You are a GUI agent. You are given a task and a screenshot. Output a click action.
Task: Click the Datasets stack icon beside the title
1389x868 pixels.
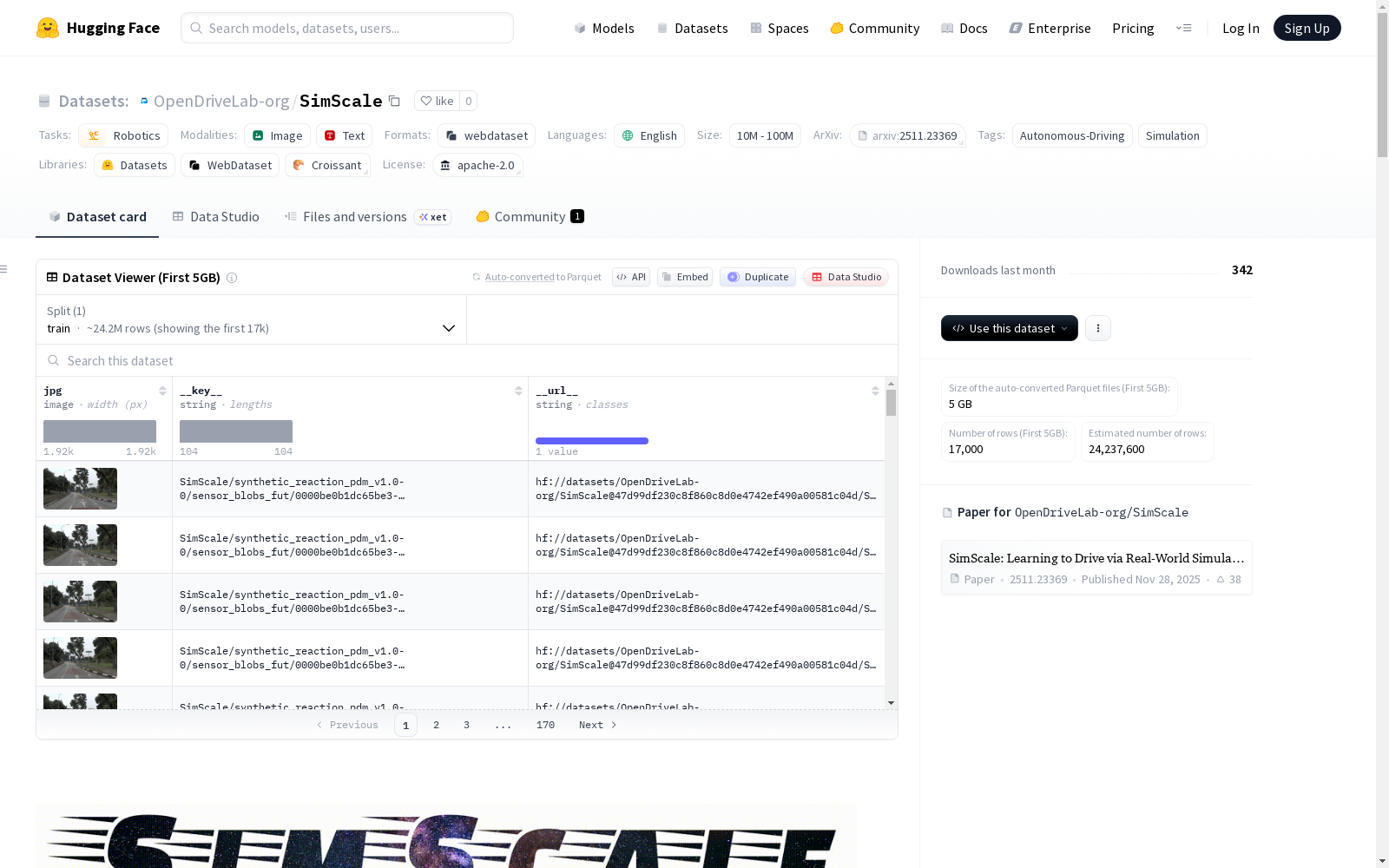point(44,101)
